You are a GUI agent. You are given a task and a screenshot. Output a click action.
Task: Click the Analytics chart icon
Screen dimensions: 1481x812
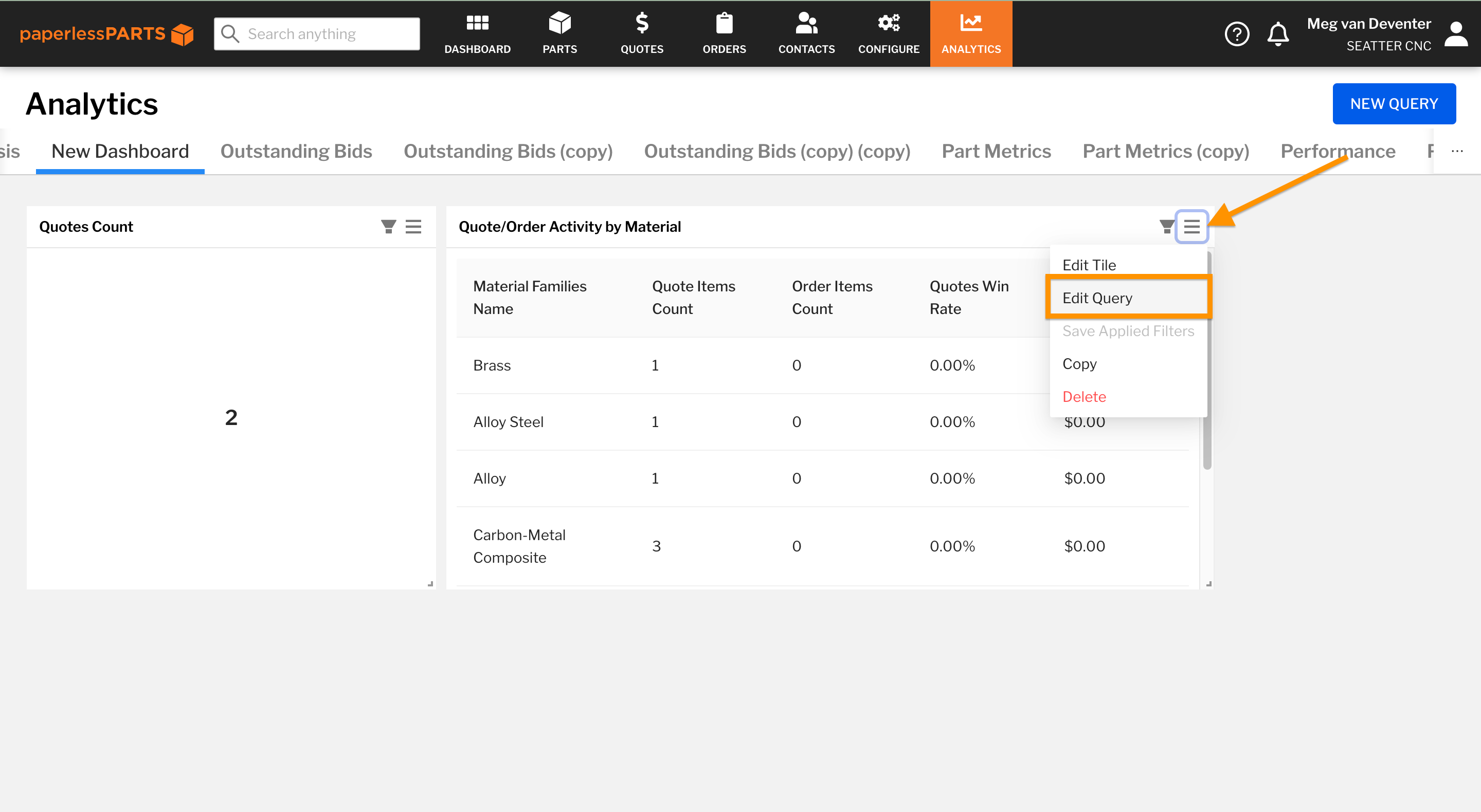(x=970, y=23)
